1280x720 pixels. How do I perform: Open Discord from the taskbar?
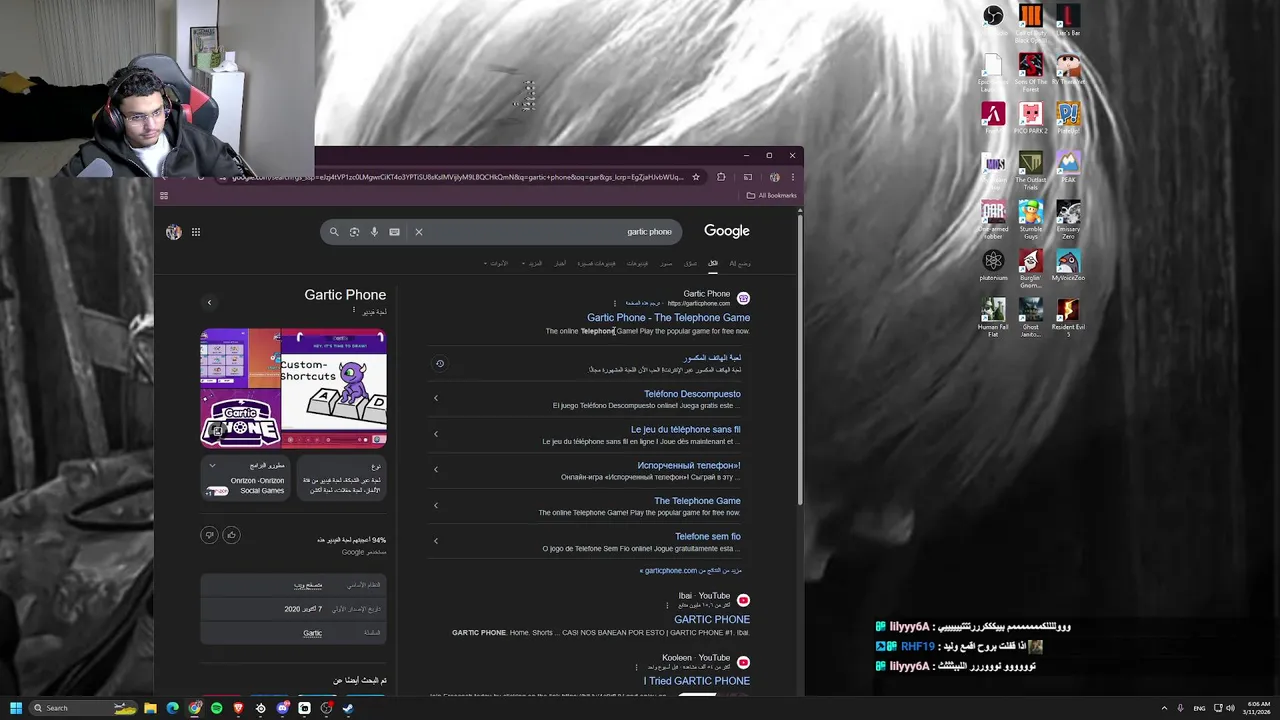(x=282, y=708)
